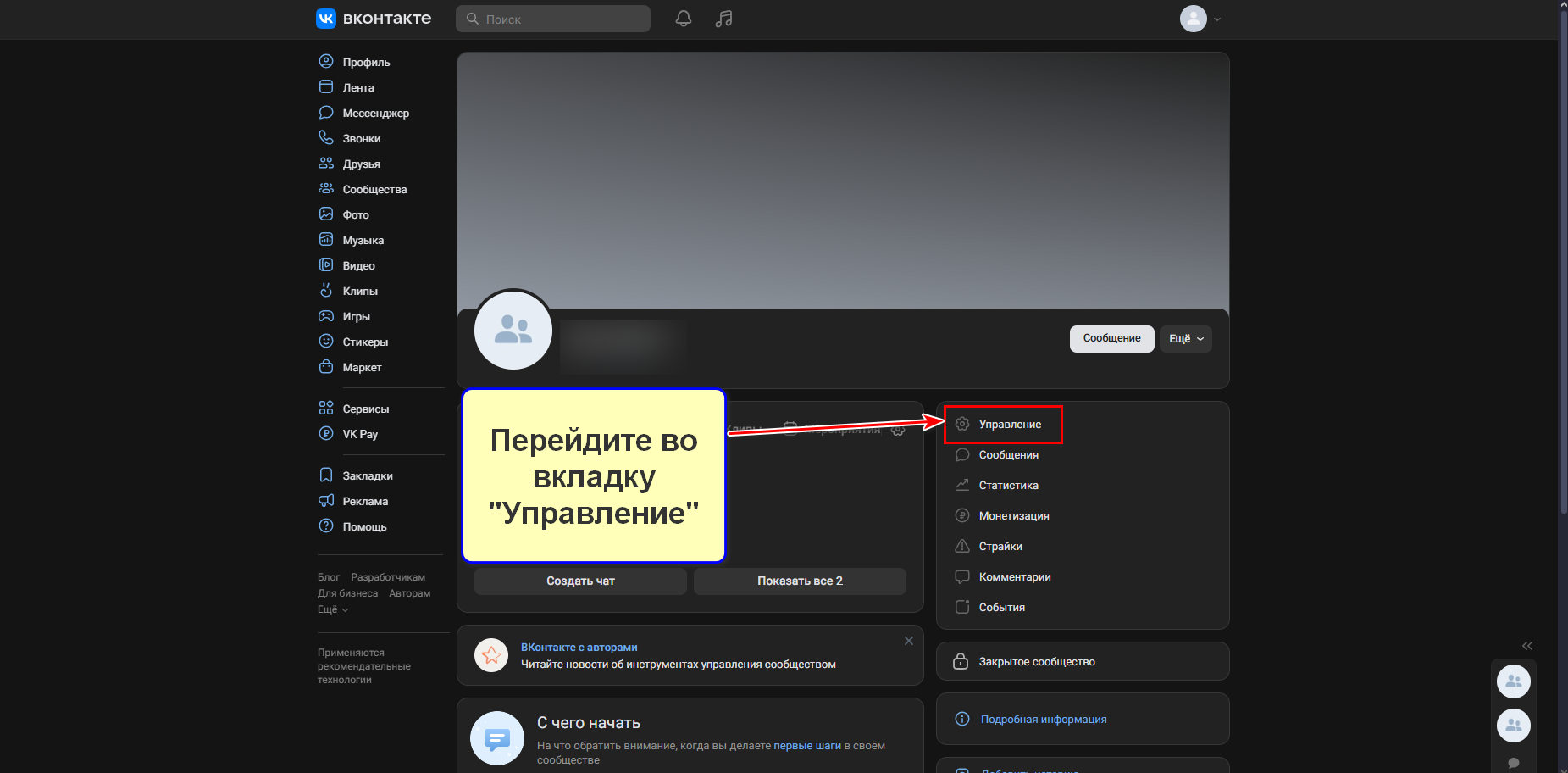This screenshot has width=1568, height=773.
Task: Open the second chat avatar in the side panel
Action: 1514,726
